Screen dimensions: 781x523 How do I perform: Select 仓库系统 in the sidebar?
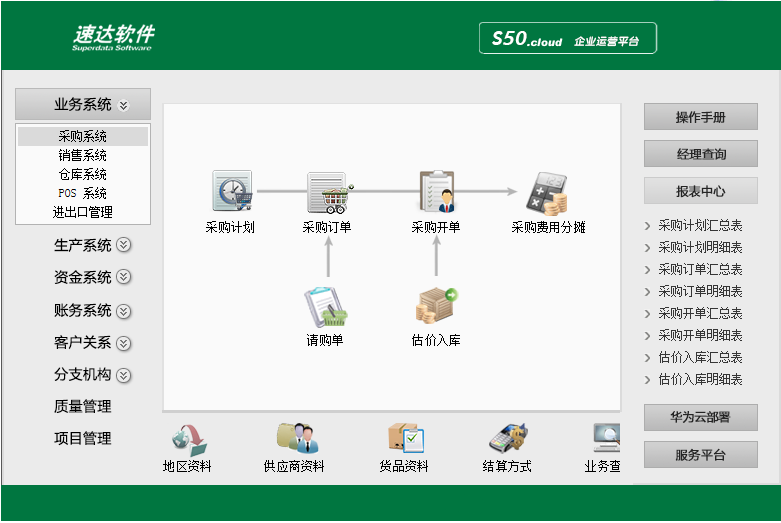coord(83,174)
